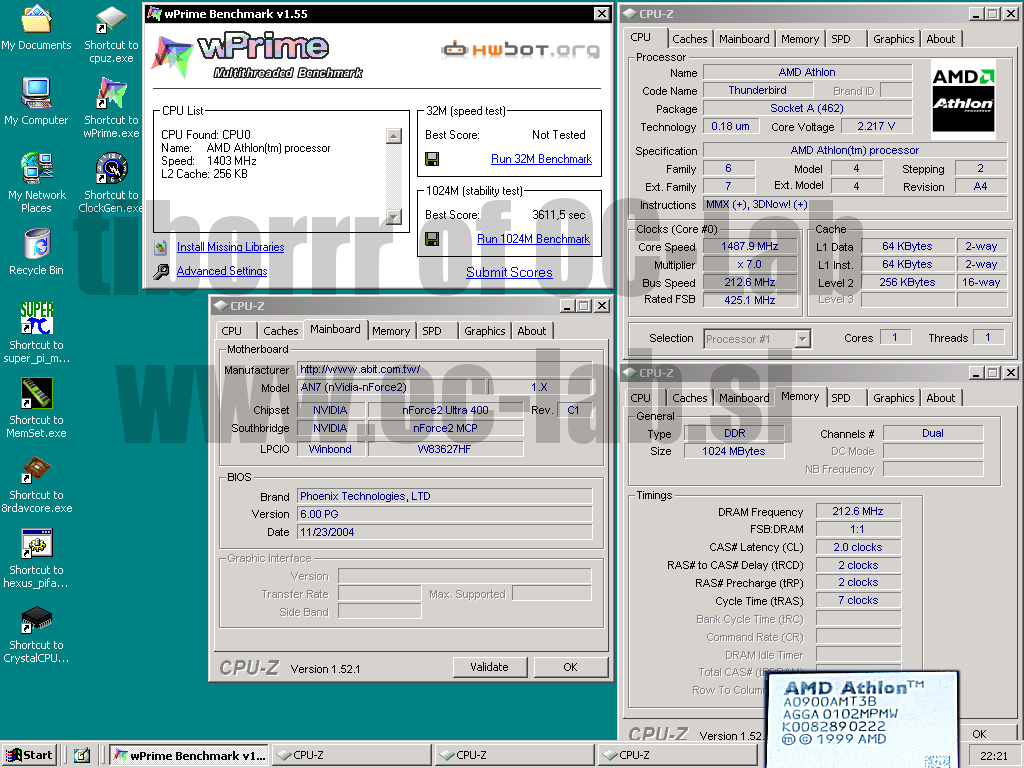The image size is (1024, 768).
Task: Click the Install Missing Libraries icon
Action: pos(161,247)
